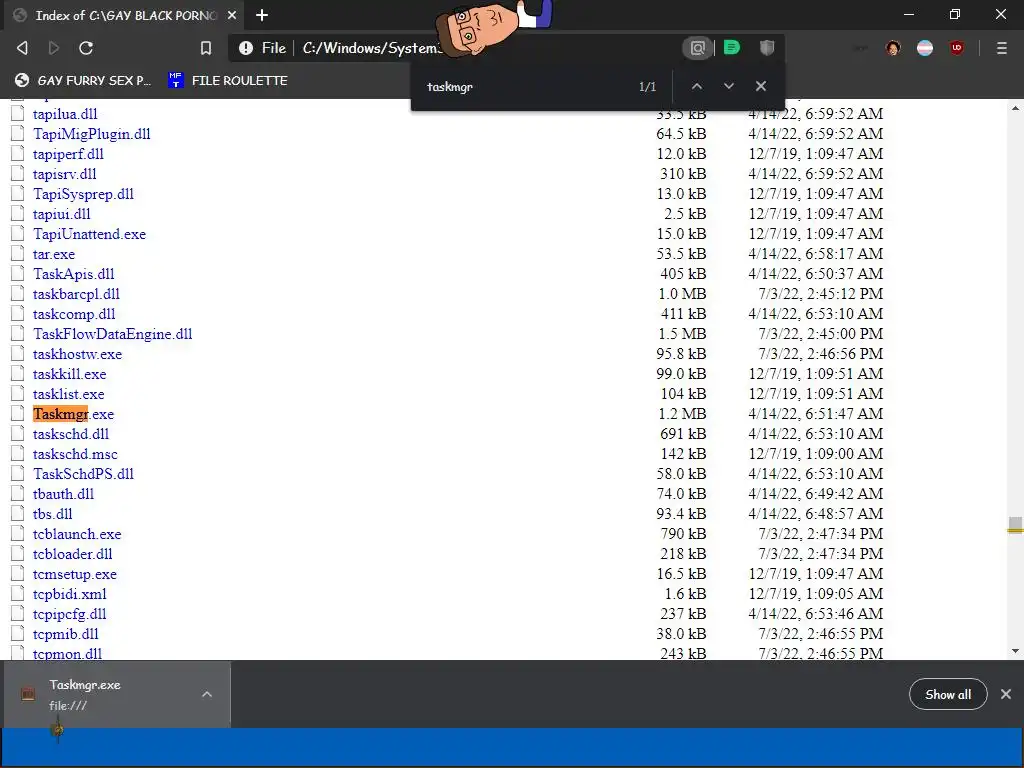
Task: Click the 1/1 match count in find bar
Action: click(647, 87)
